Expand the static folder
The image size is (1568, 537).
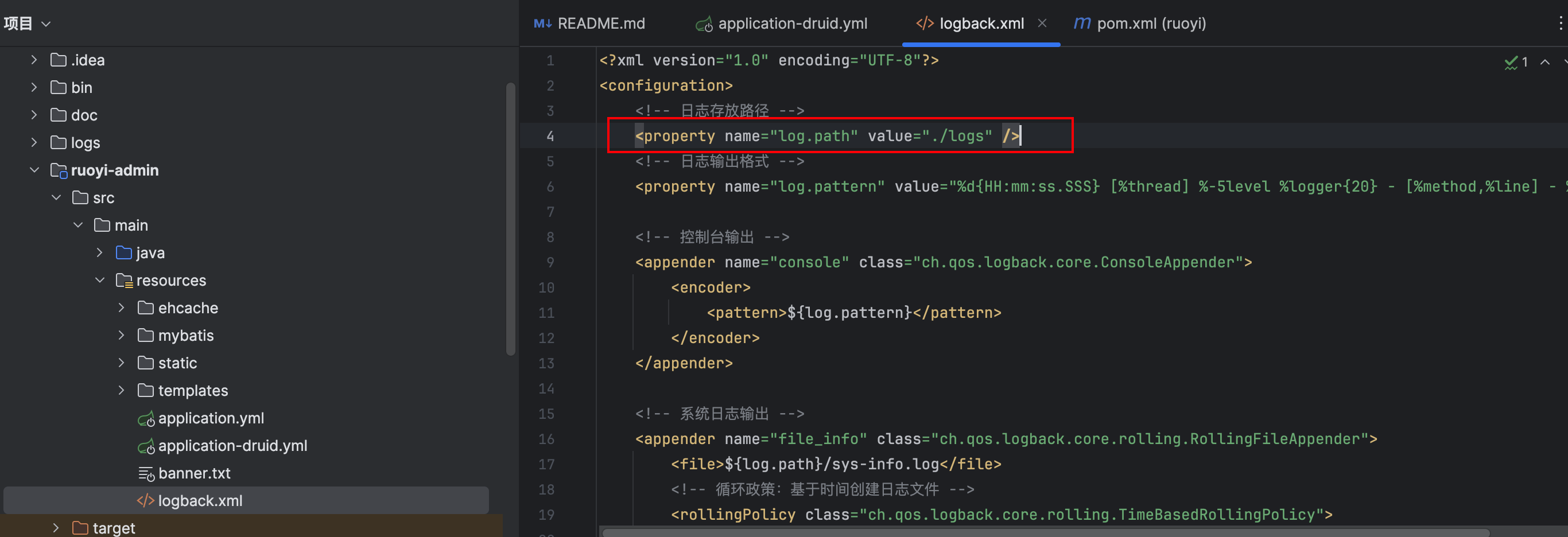coord(122,363)
